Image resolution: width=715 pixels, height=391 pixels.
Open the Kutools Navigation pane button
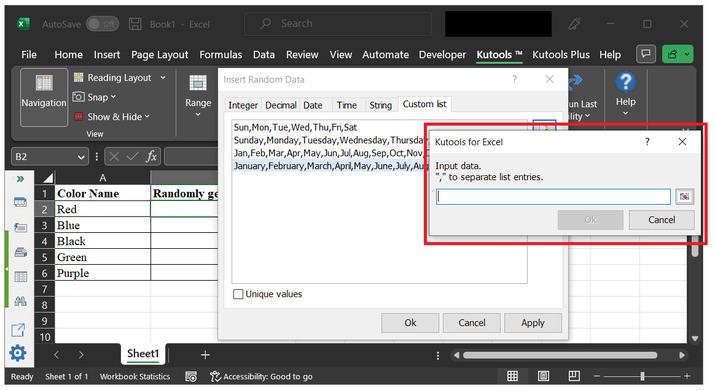[44, 97]
